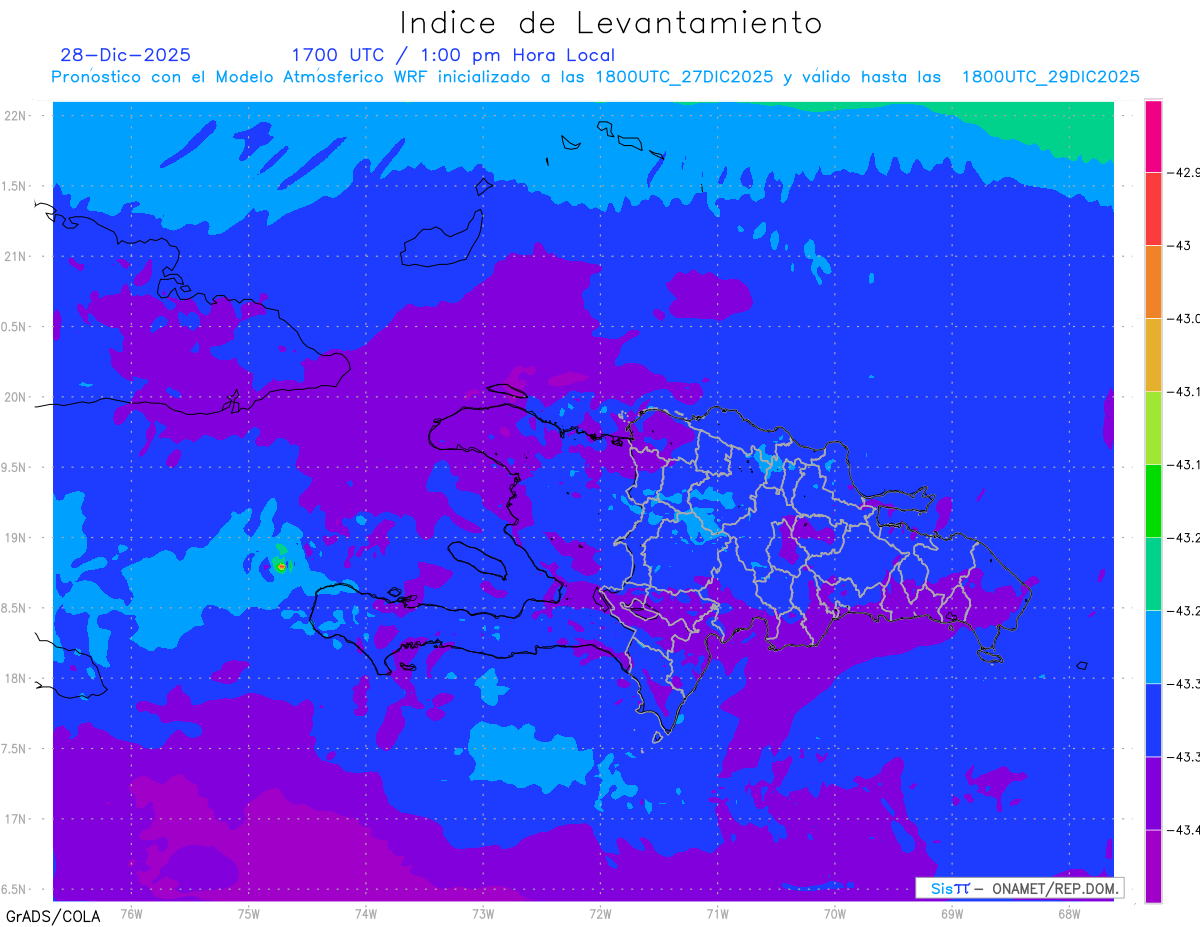Click the "18N" latitude label

coord(17,678)
